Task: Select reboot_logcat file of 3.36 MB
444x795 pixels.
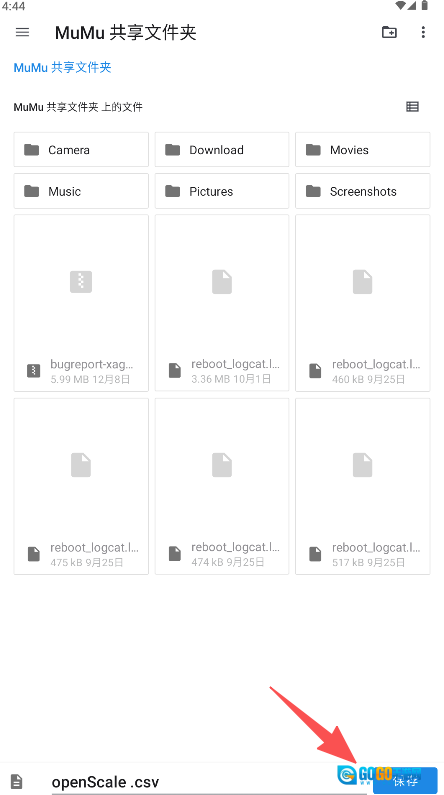Action: 222,303
